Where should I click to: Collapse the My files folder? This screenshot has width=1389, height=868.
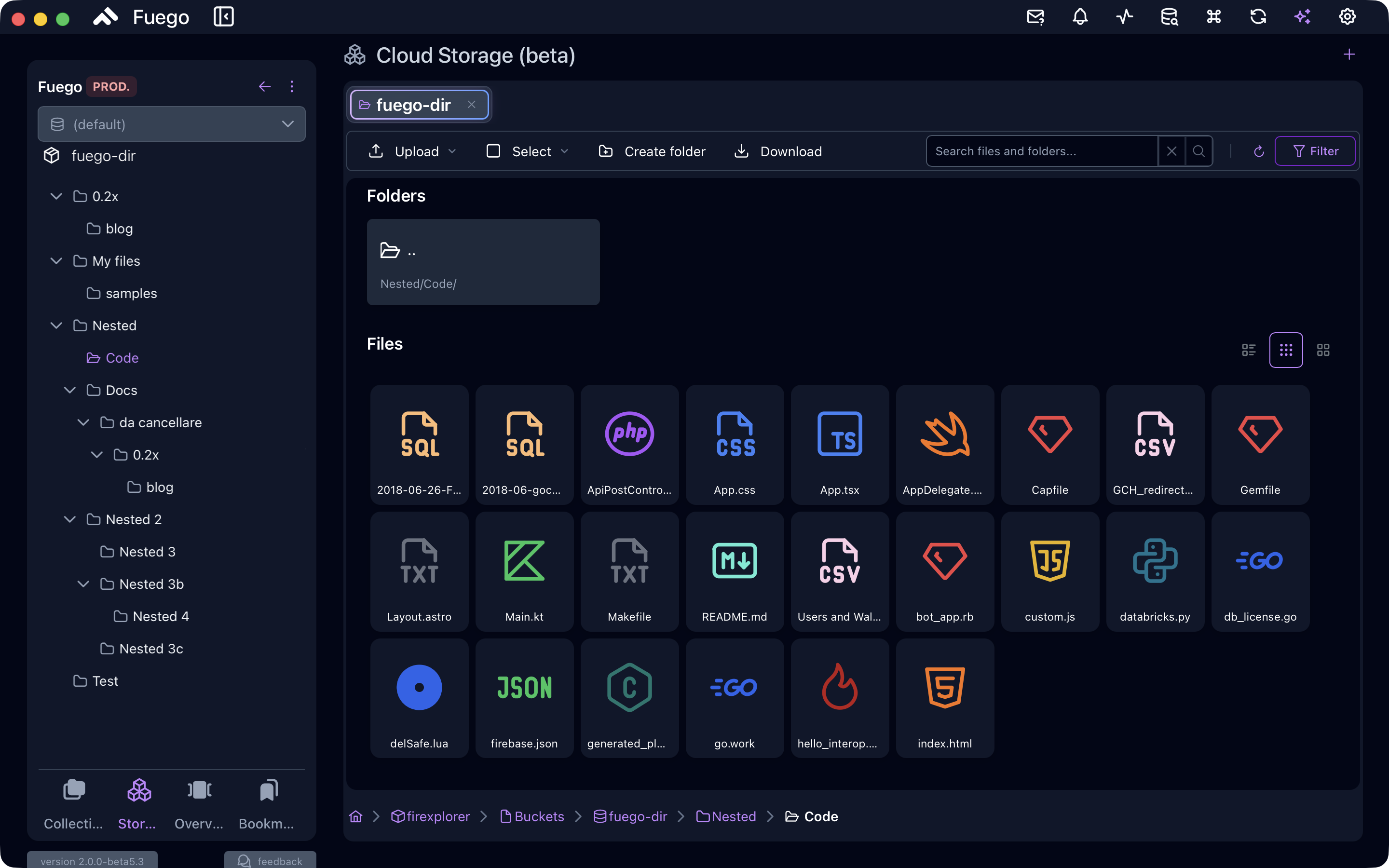(56, 260)
